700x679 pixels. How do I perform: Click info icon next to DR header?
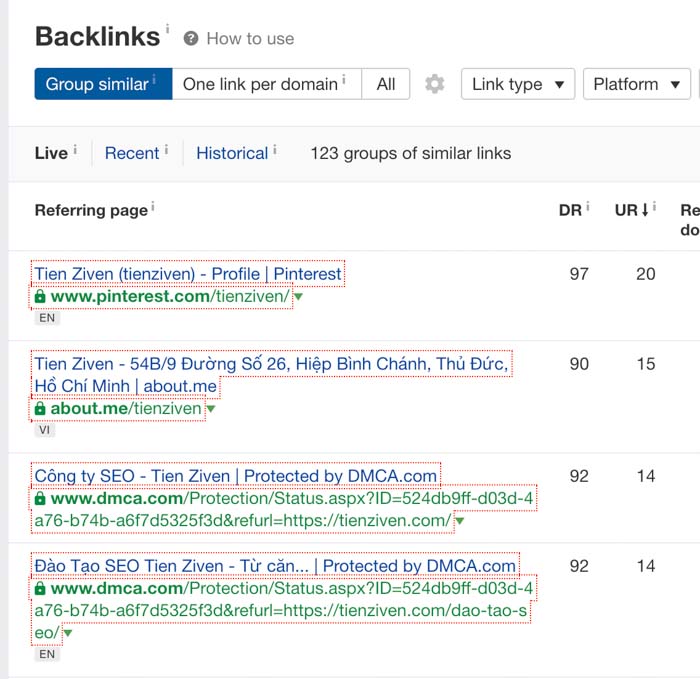click(x=588, y=206)
